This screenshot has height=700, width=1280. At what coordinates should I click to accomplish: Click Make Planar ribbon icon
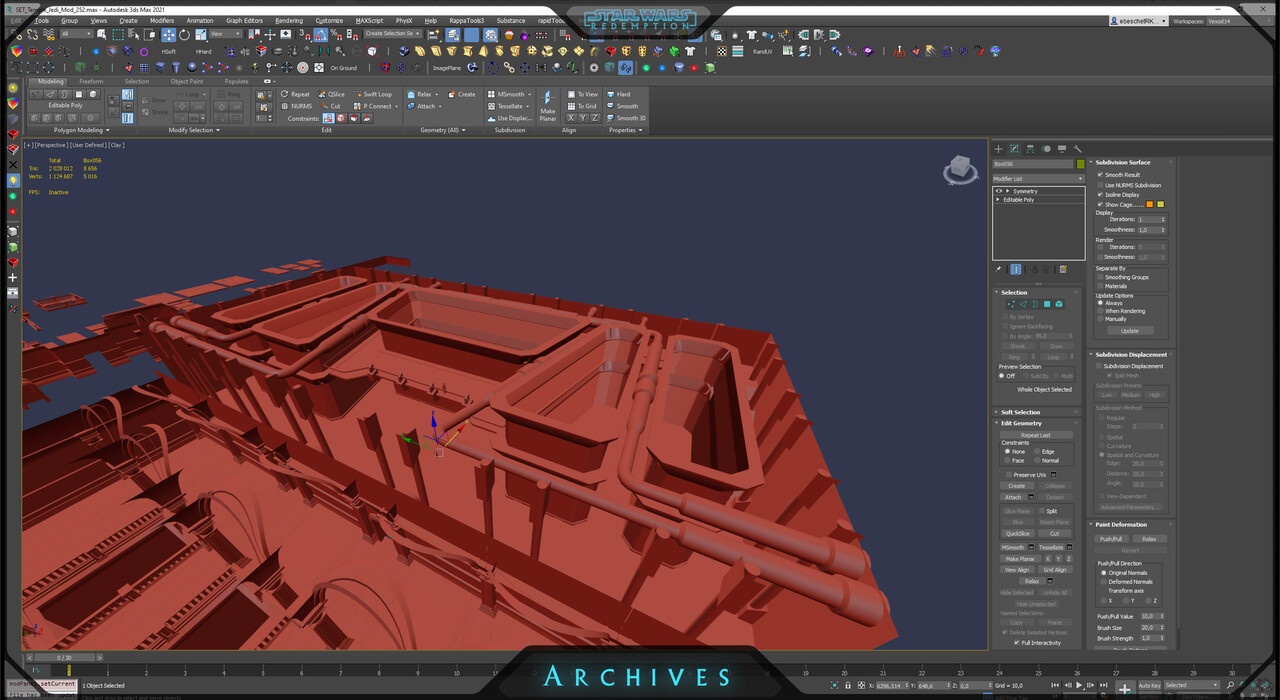548,105
